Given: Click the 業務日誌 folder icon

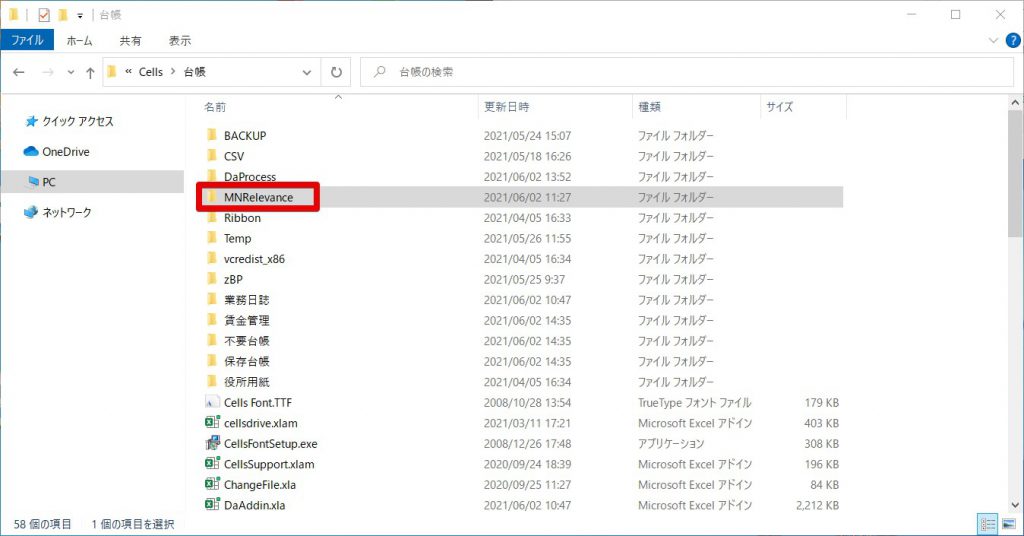Looking at the screenshot, I should click(212, 300).
